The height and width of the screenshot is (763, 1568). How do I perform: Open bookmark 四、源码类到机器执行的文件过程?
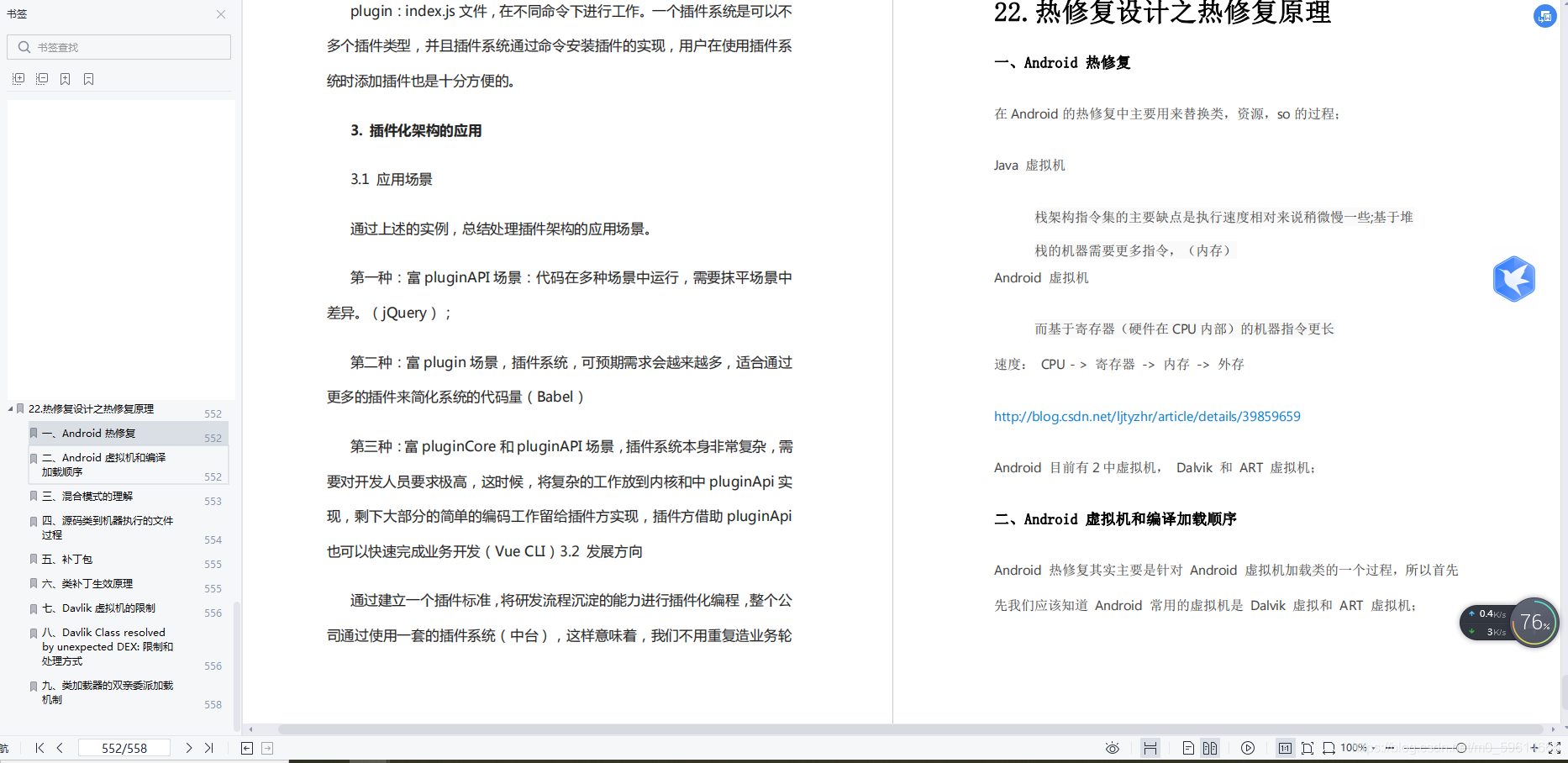(108, 528)
